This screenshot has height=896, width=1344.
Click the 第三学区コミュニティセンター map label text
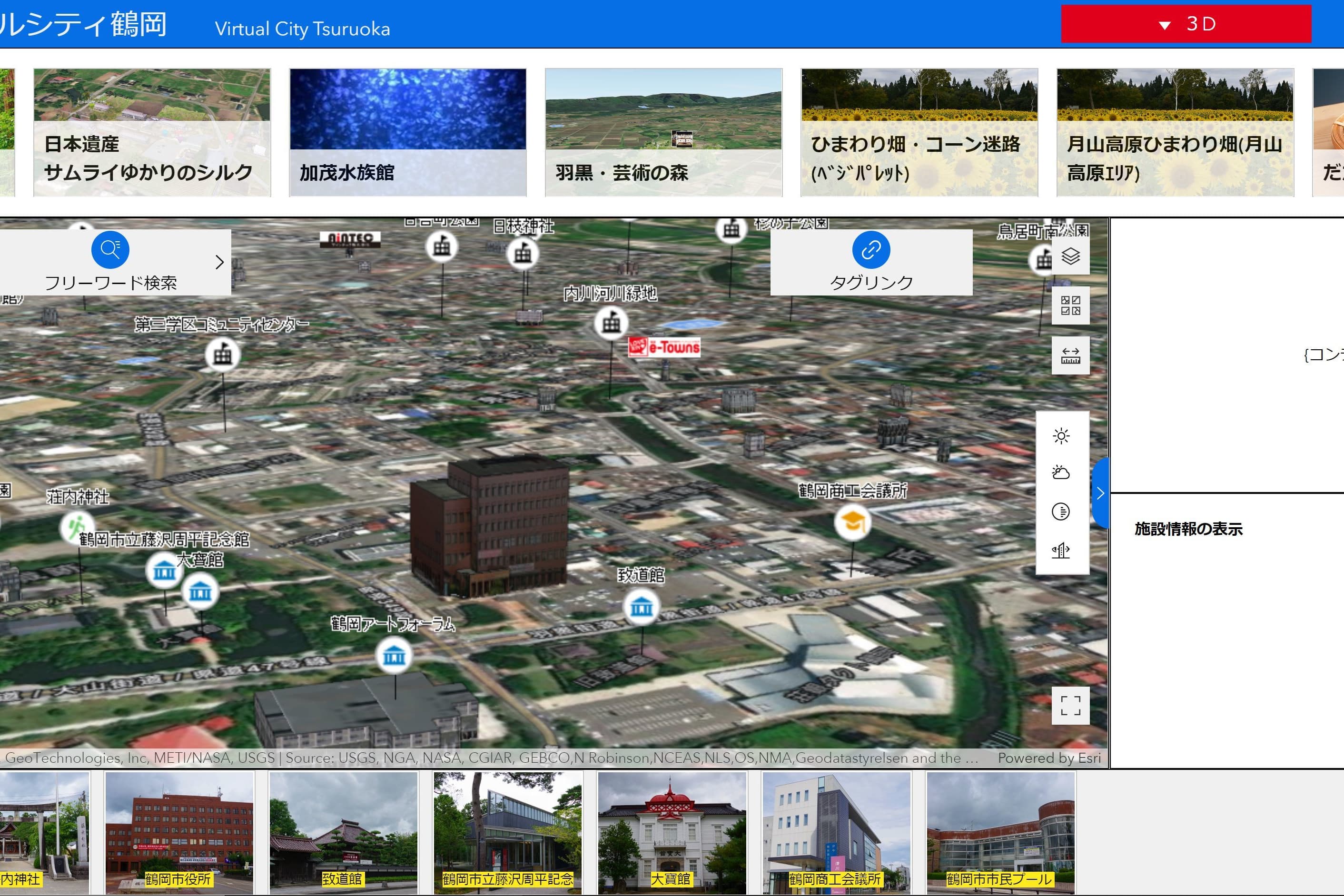click(x=222, y=325)
